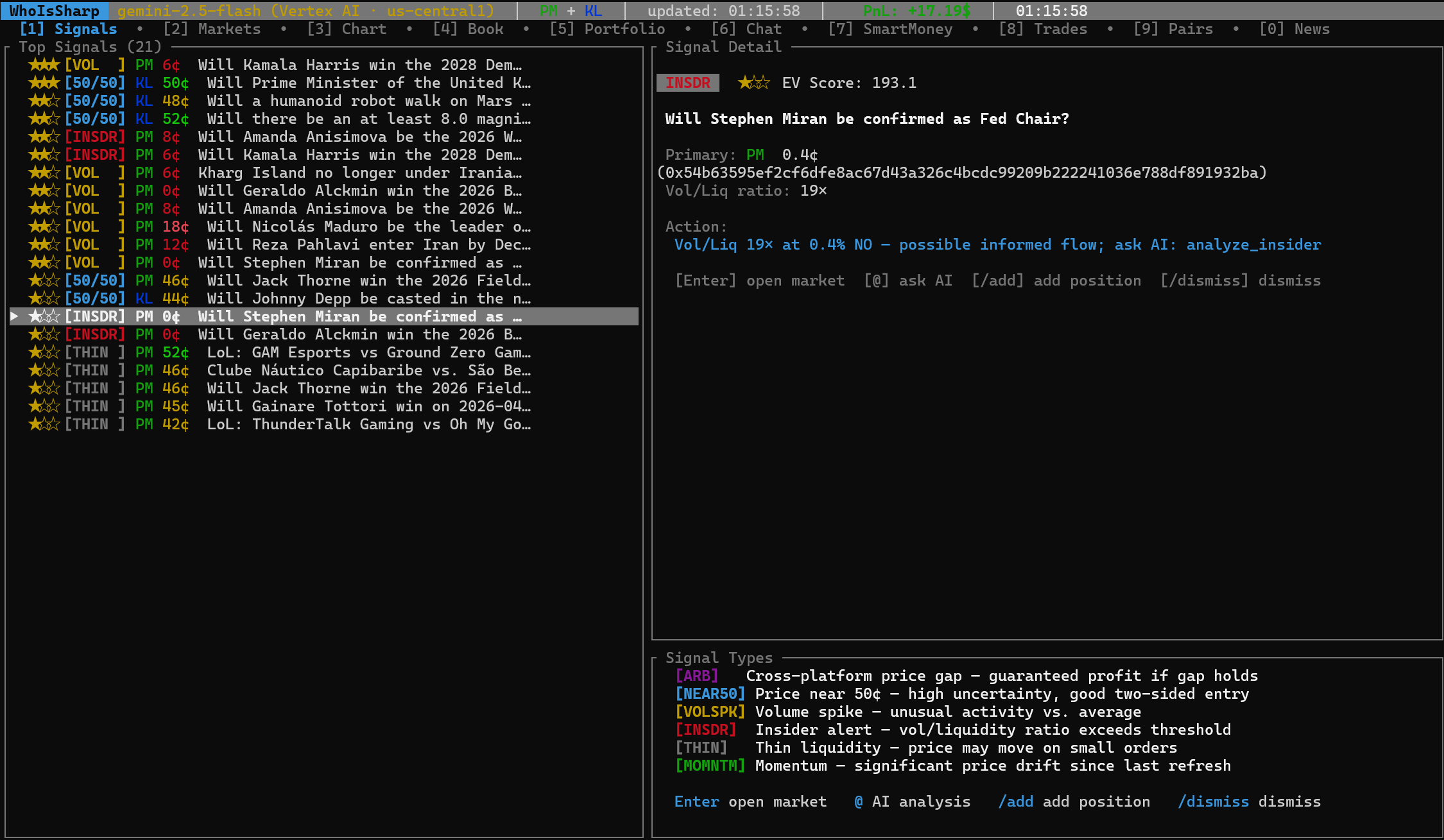The width and height of the screenshot is (1444, 840).
Task: Click [Enter] open market in Signal Detail
Action: (759, 280)
